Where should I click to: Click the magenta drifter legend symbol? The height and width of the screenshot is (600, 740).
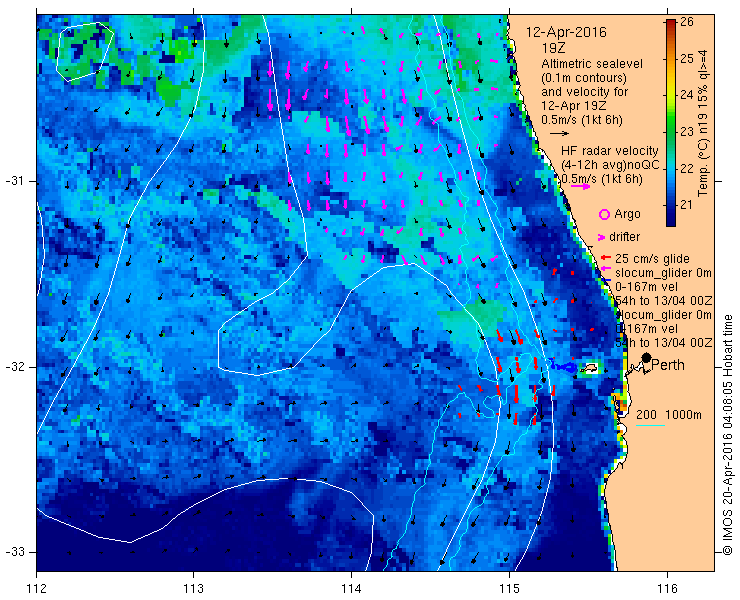pyautogui.click(x=602, y=237)
